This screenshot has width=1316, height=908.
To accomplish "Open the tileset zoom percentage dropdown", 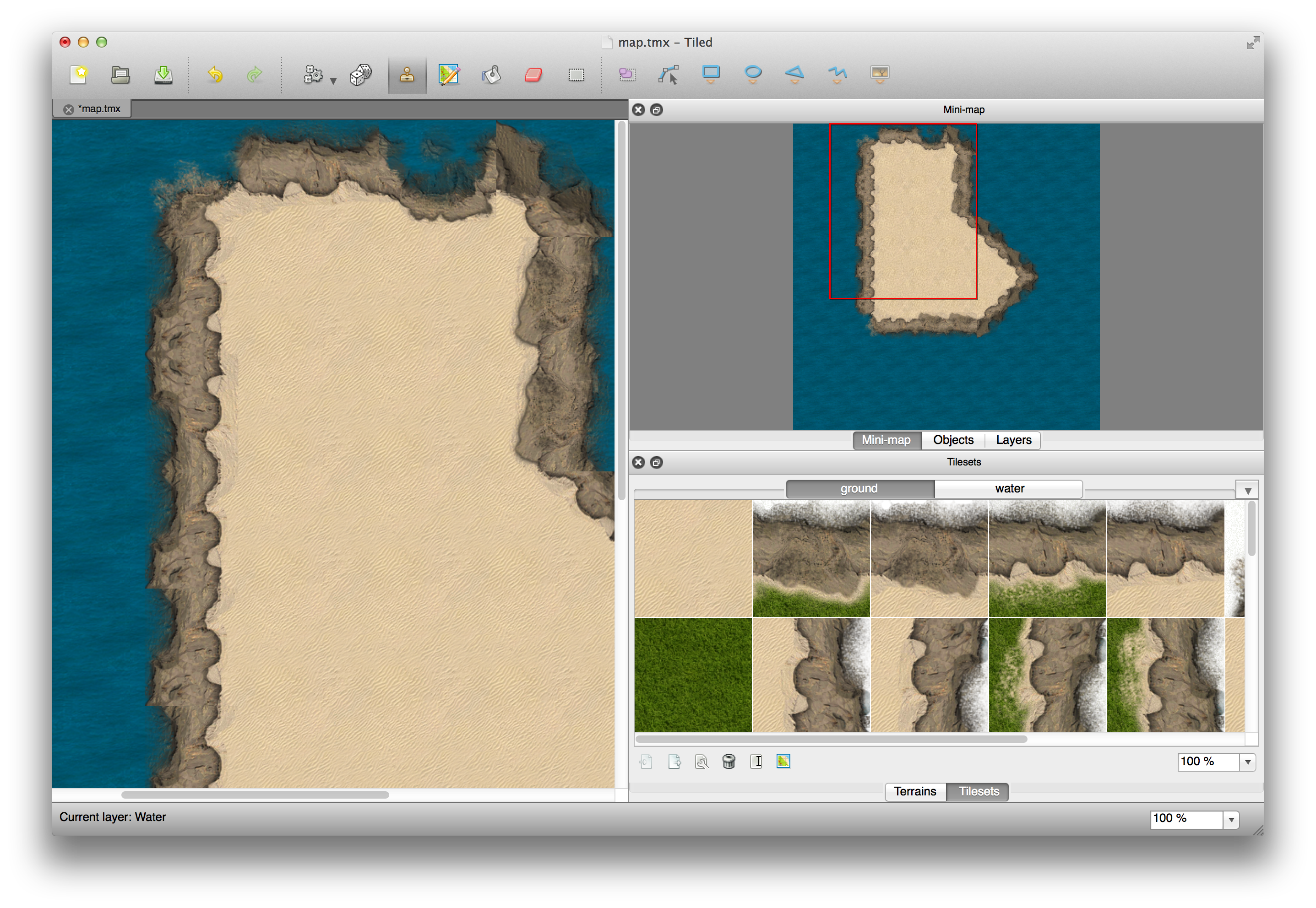I will 1248,762.
